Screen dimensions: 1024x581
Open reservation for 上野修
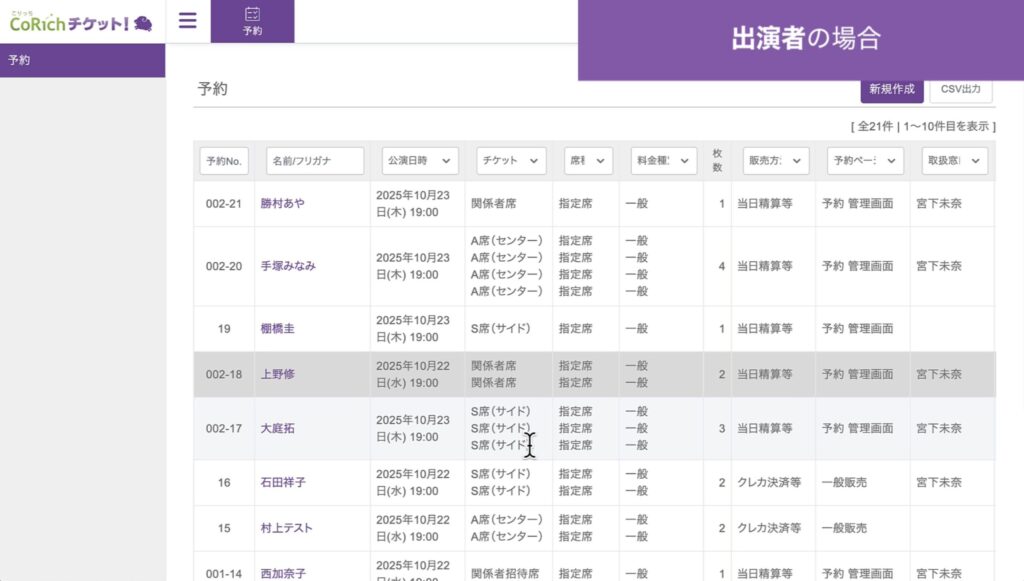pyautogui.click(x=278, y=374)
